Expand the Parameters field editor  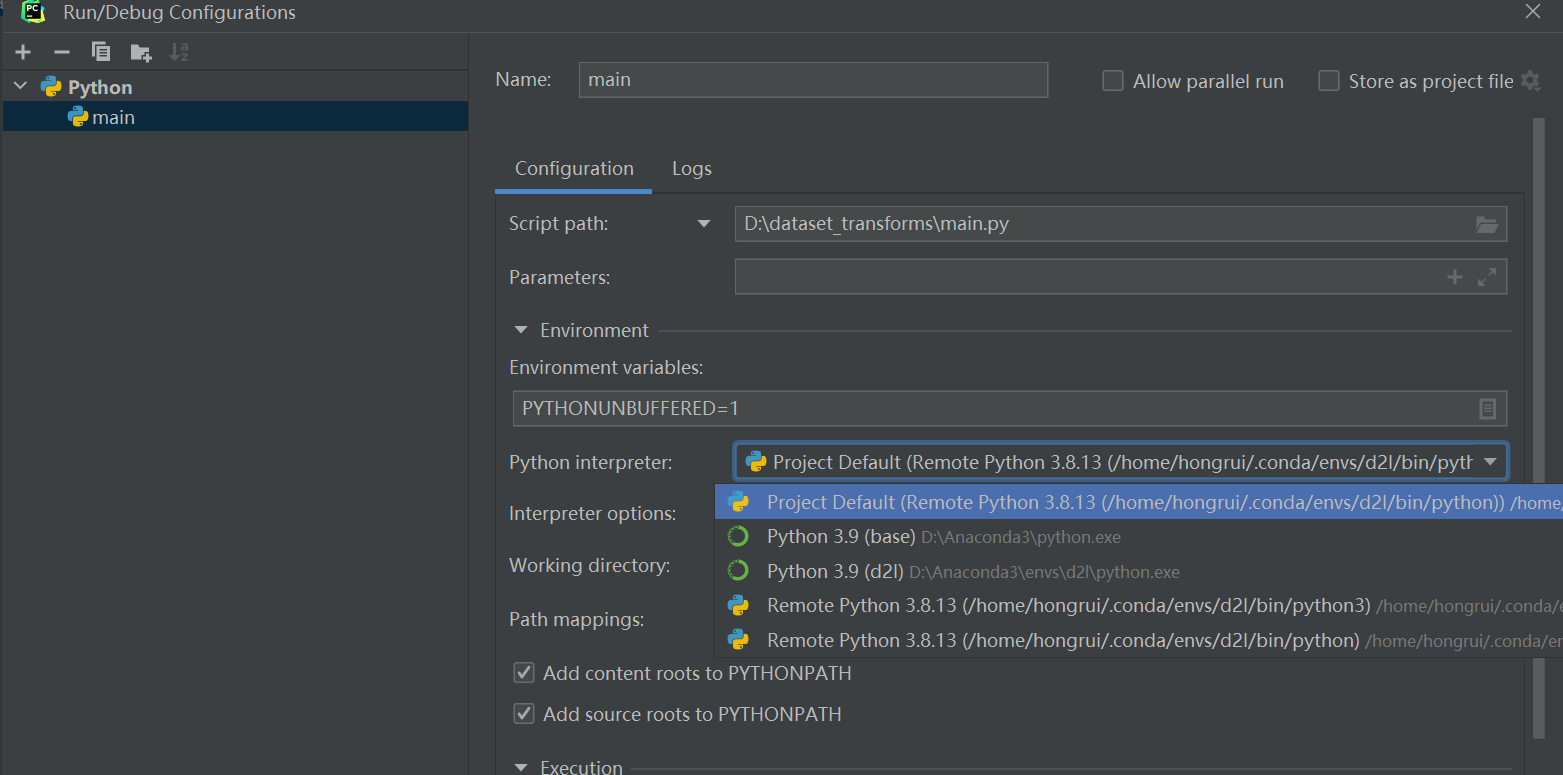click(1487, 277)
